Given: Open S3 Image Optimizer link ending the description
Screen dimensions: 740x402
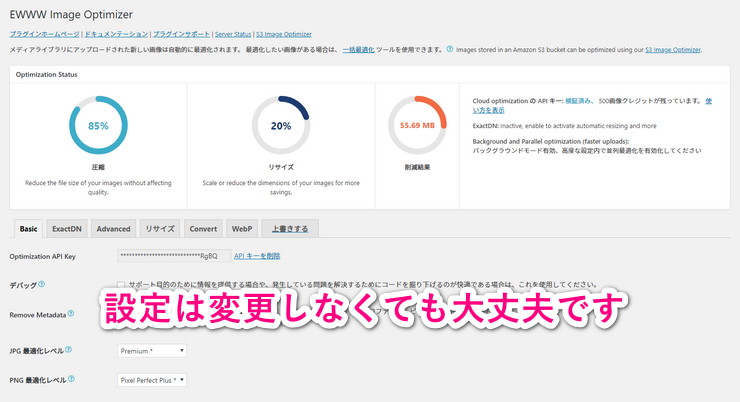Looking at the screenshot, I should tap(673, 50).
